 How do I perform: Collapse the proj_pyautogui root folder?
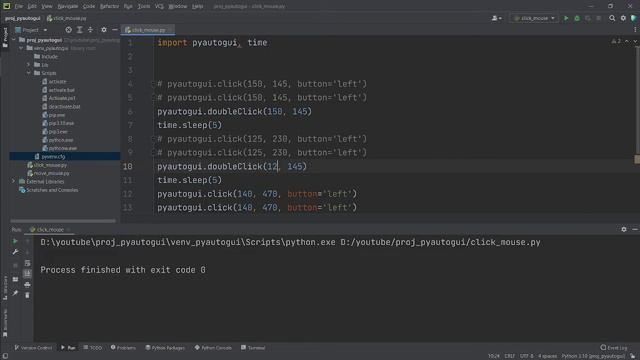[13, 40]
